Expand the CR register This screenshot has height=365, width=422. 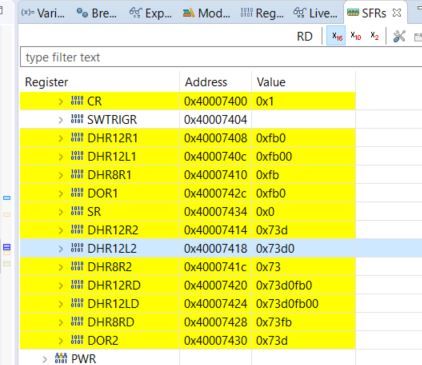(61, 101)
